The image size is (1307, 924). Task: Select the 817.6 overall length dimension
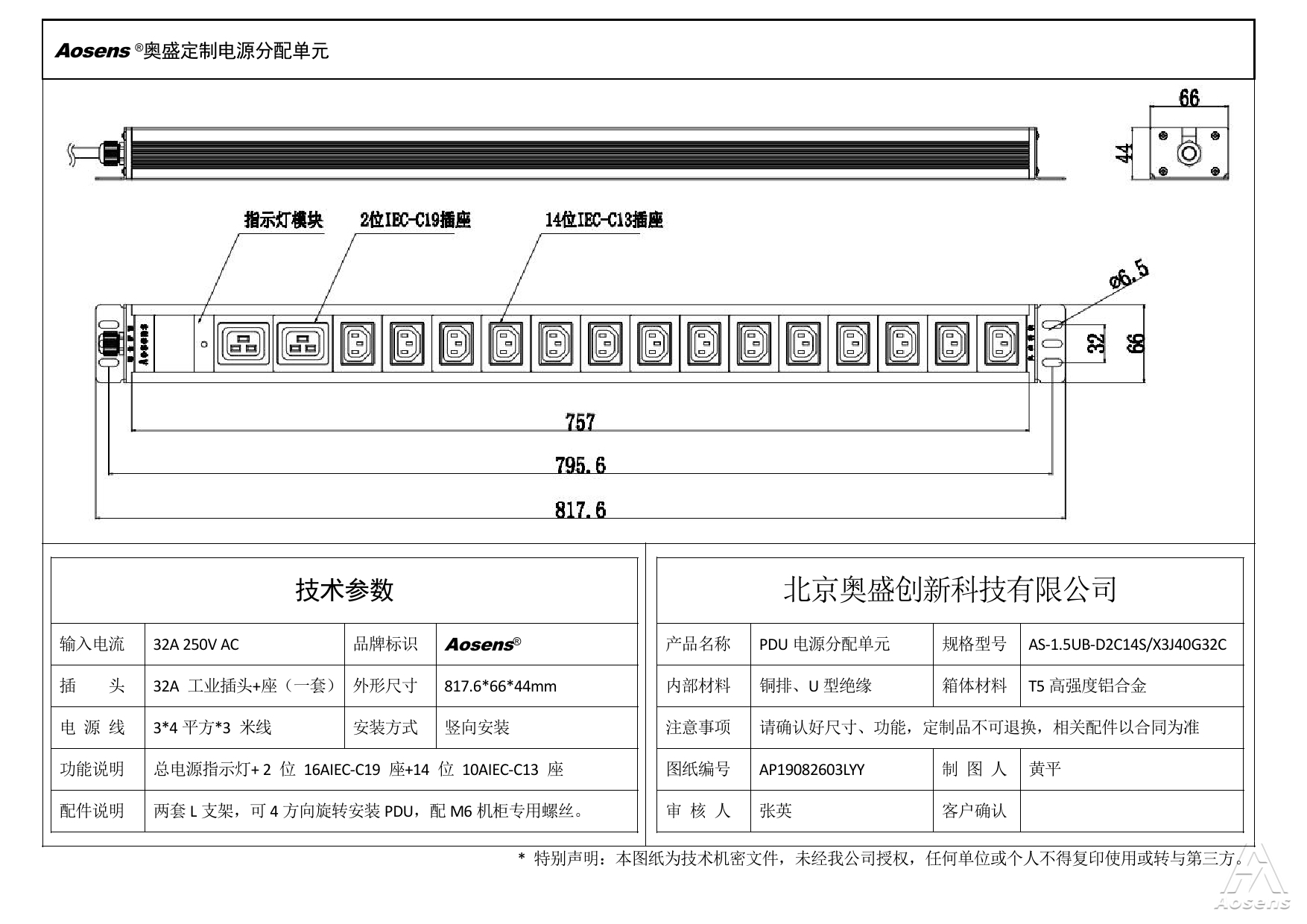(x=580, y=510)
